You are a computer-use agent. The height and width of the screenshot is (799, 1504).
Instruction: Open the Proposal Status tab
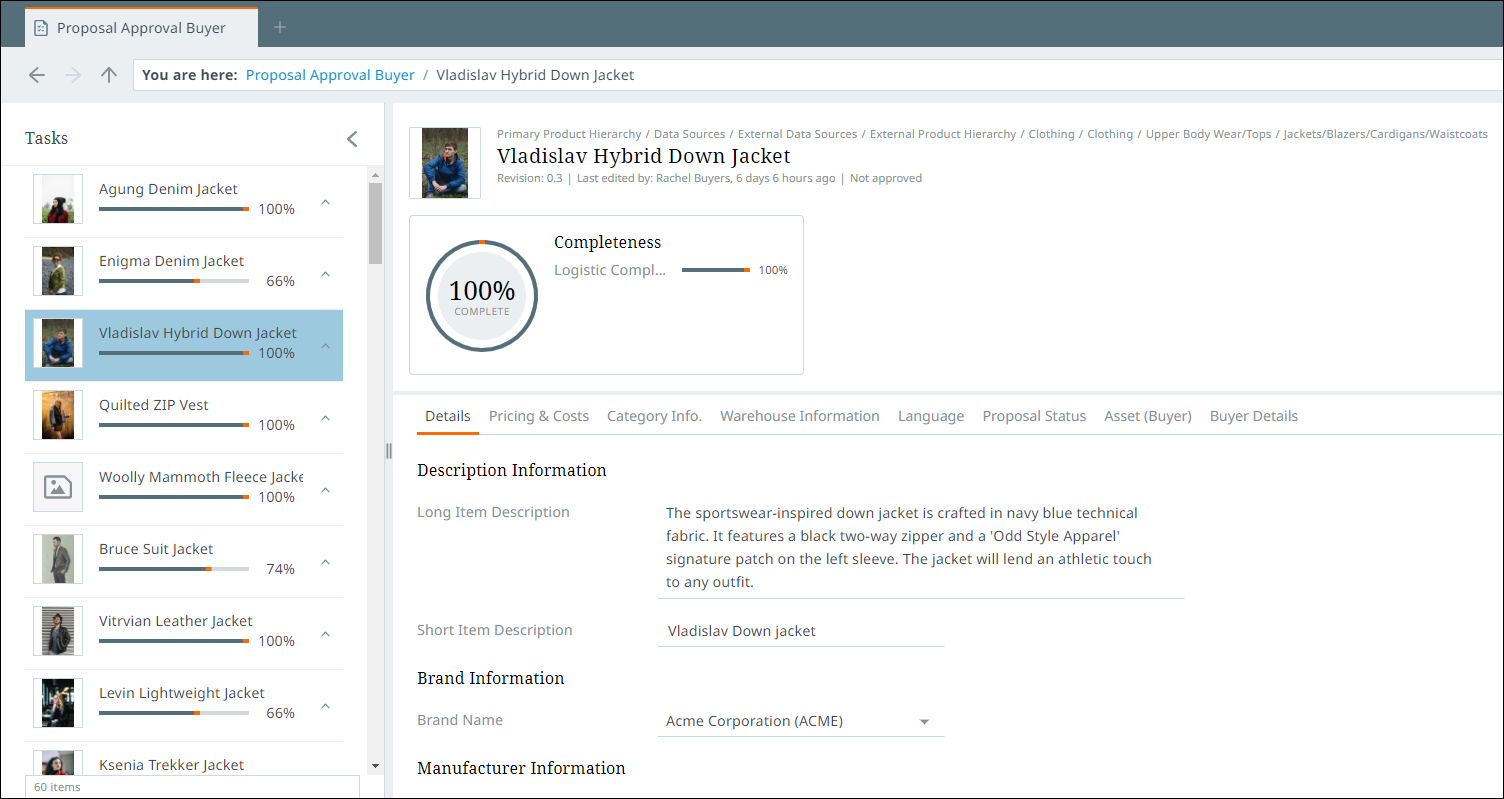tap(1033, 416)
